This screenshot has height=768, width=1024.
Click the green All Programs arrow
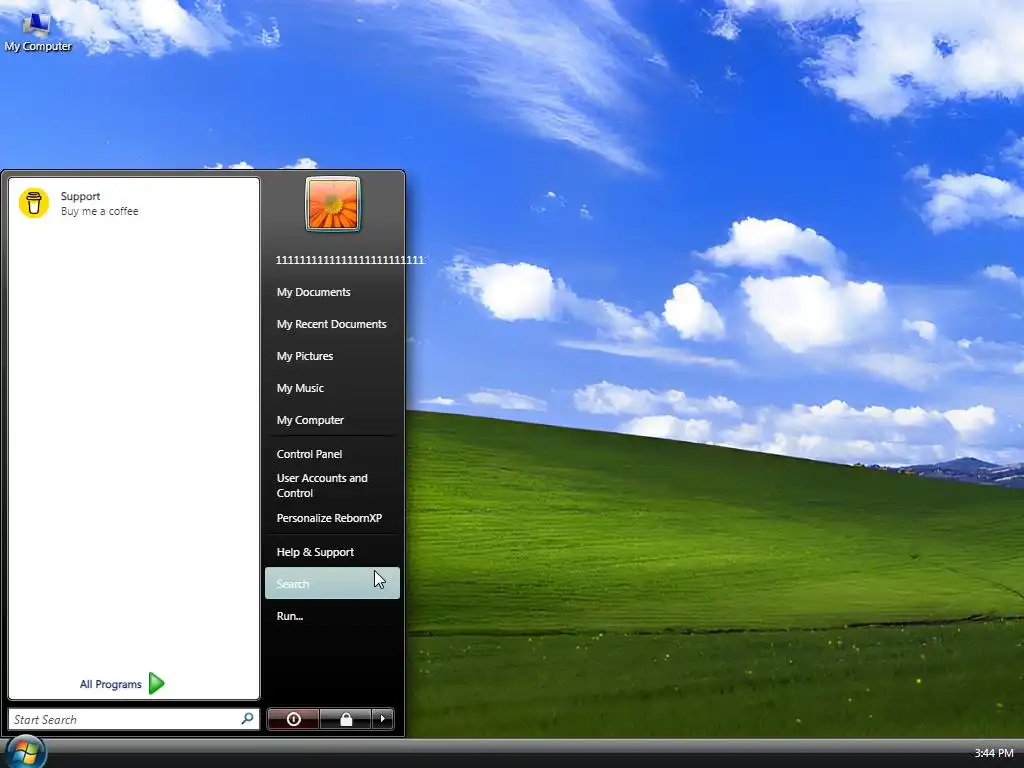pyautogui.click(x=156, y=683)
